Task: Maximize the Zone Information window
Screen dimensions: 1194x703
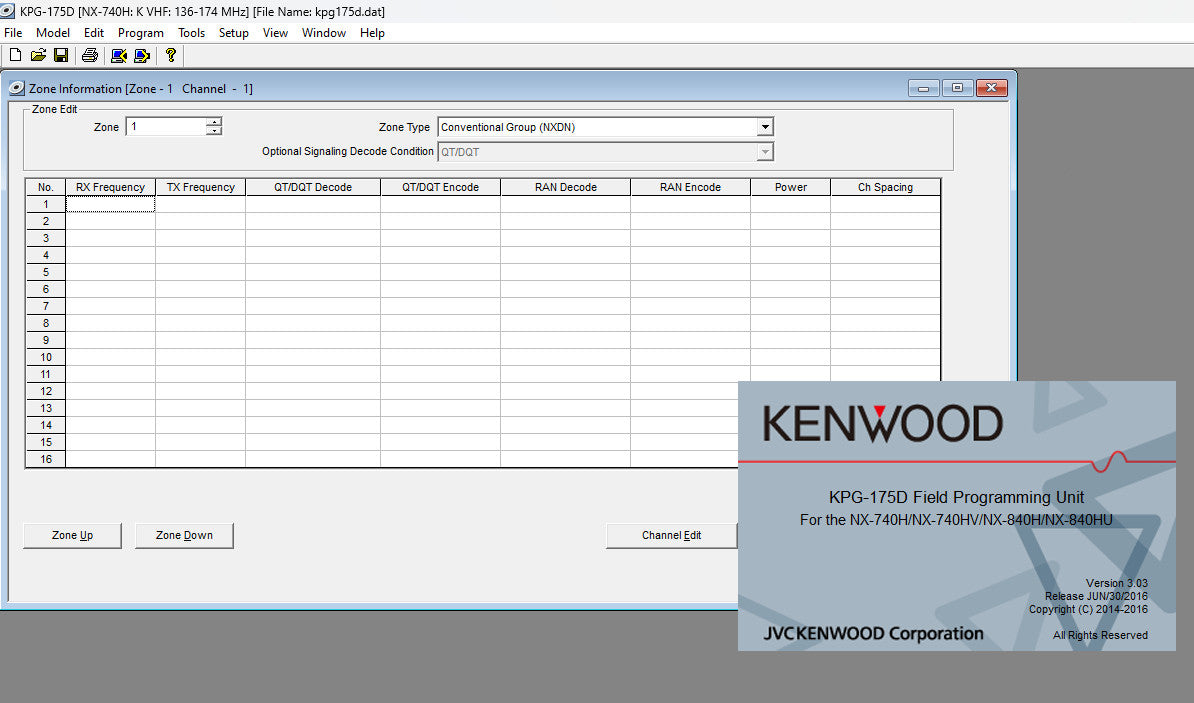Action: tap(957, 88)
